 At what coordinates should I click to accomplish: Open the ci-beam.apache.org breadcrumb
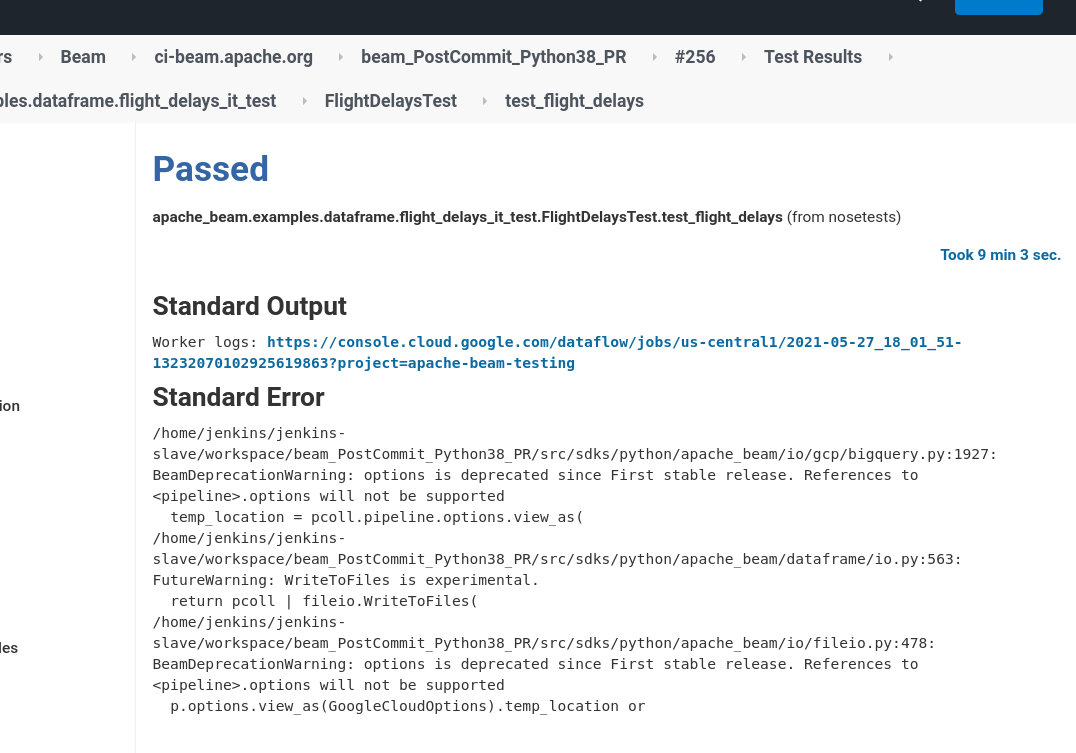click(233, 57)
